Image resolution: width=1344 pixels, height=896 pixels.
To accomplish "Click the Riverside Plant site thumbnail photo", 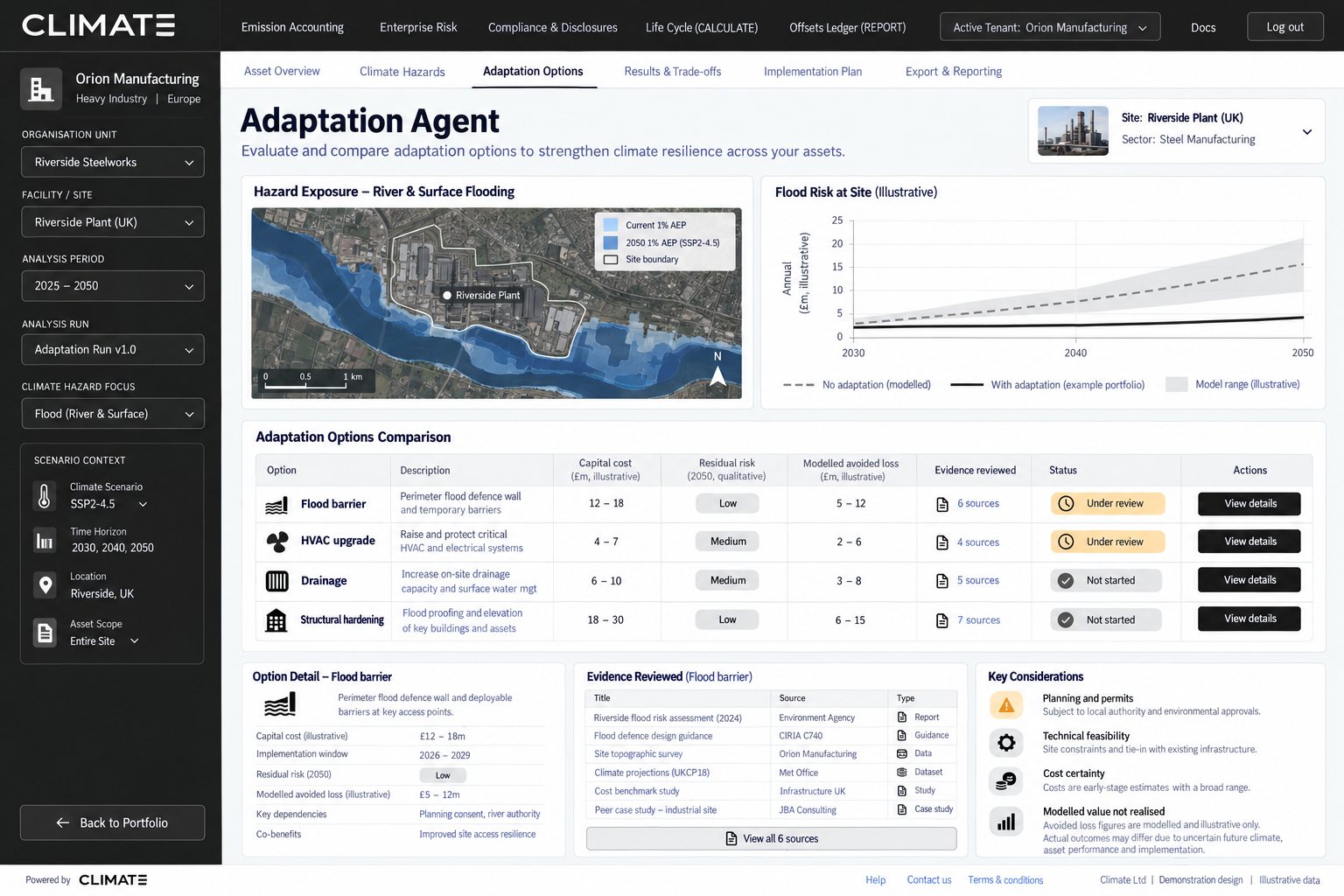I will click(1073, 131).
